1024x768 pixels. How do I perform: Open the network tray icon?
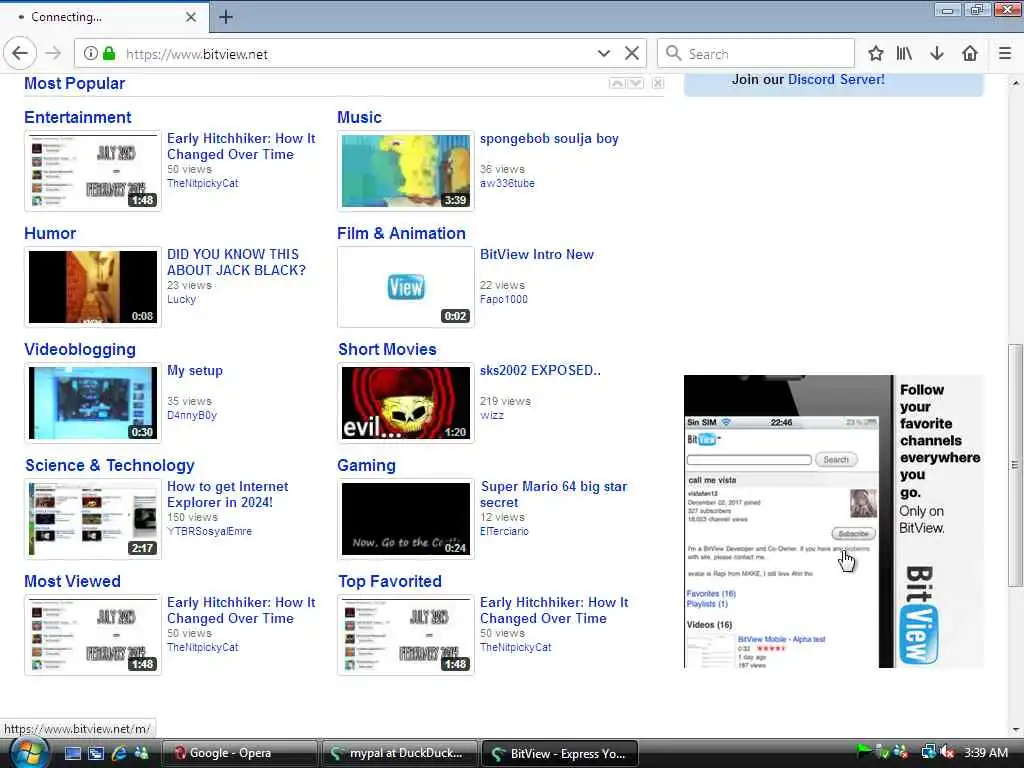click(928, 753)
